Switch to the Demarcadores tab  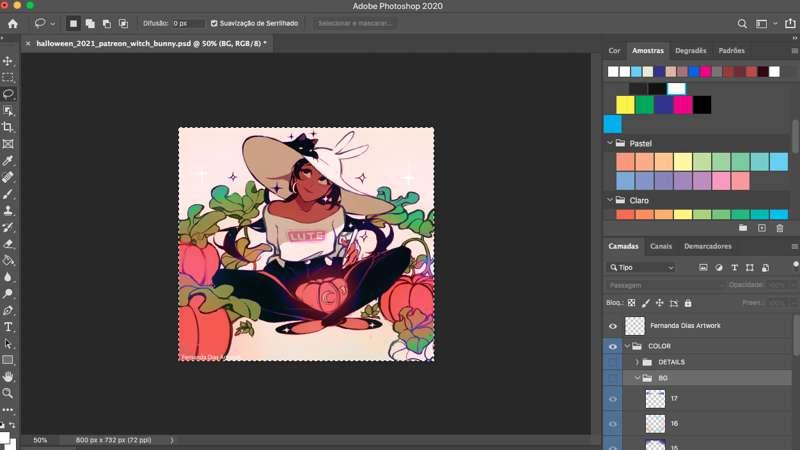pyautogui.click(x=708, y=246)
